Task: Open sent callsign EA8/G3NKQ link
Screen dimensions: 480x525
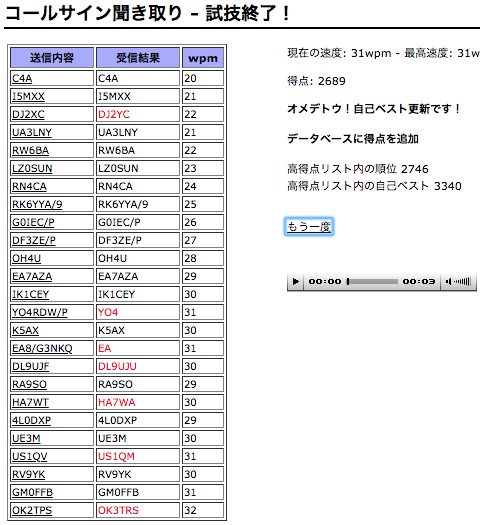Action: point(42,349)
